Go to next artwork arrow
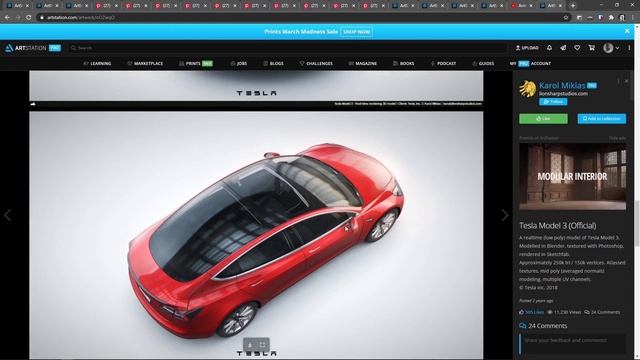The image size is (640, 360). coord(505,215)
